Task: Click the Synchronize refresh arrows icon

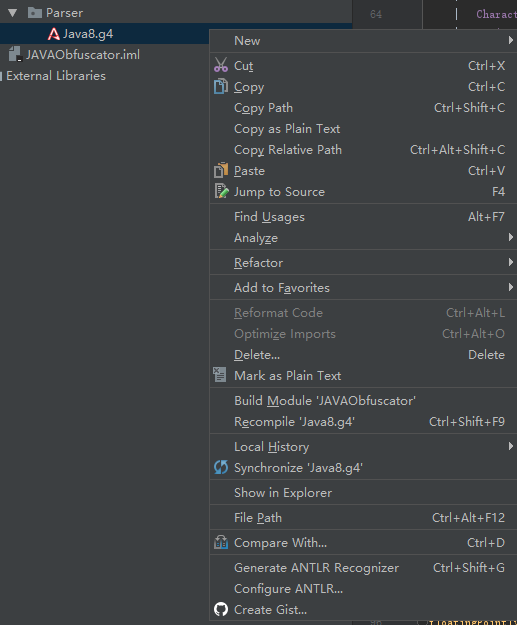Action: 221,467
